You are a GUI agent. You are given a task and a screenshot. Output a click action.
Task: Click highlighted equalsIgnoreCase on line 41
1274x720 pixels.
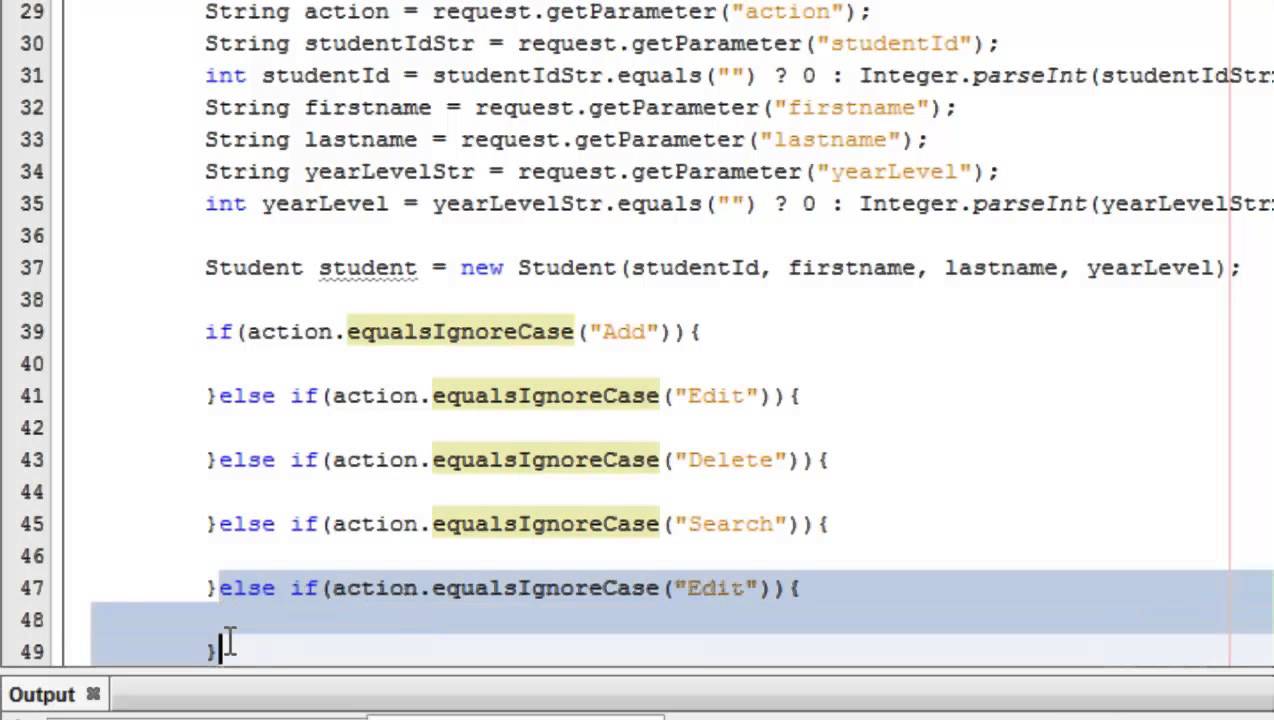546,396
